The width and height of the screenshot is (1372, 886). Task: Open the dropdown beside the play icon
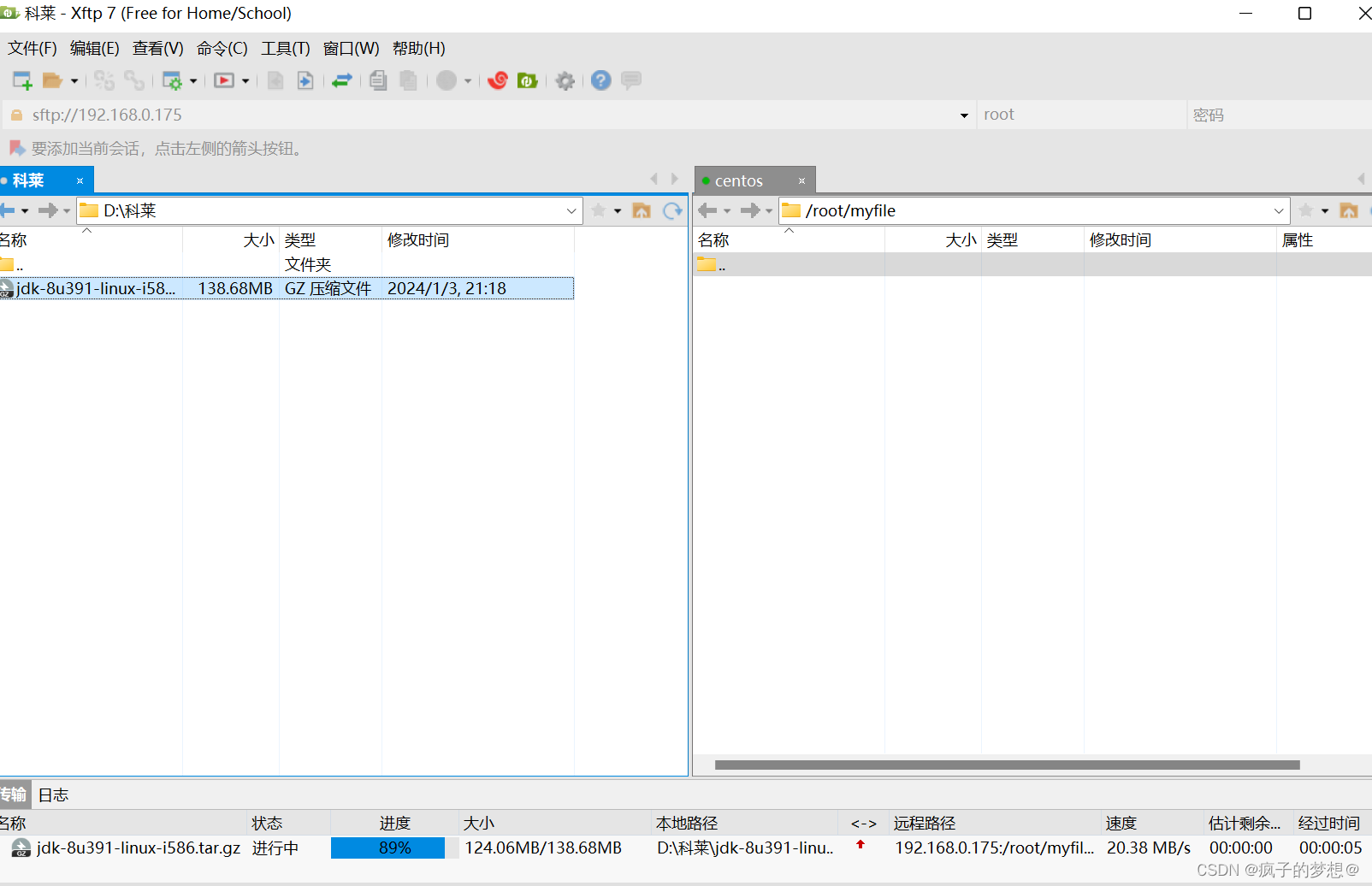(x=245, y=81)
